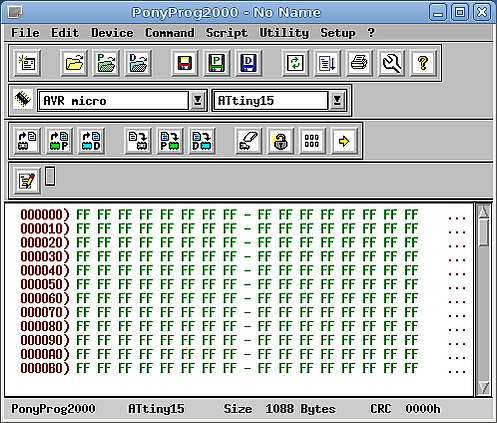Click address 000040) in the hex dump
Image resolution: width=497 pixels, height=423 pixels.
(45, 270)
